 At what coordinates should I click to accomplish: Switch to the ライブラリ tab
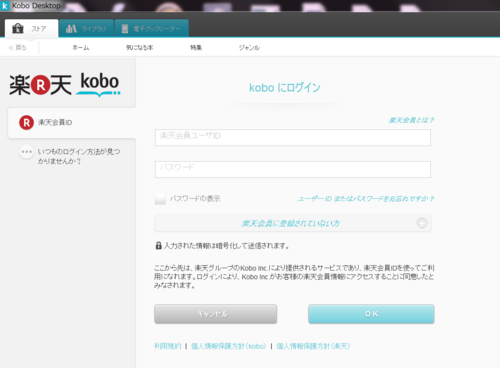(x=86, y=29)
